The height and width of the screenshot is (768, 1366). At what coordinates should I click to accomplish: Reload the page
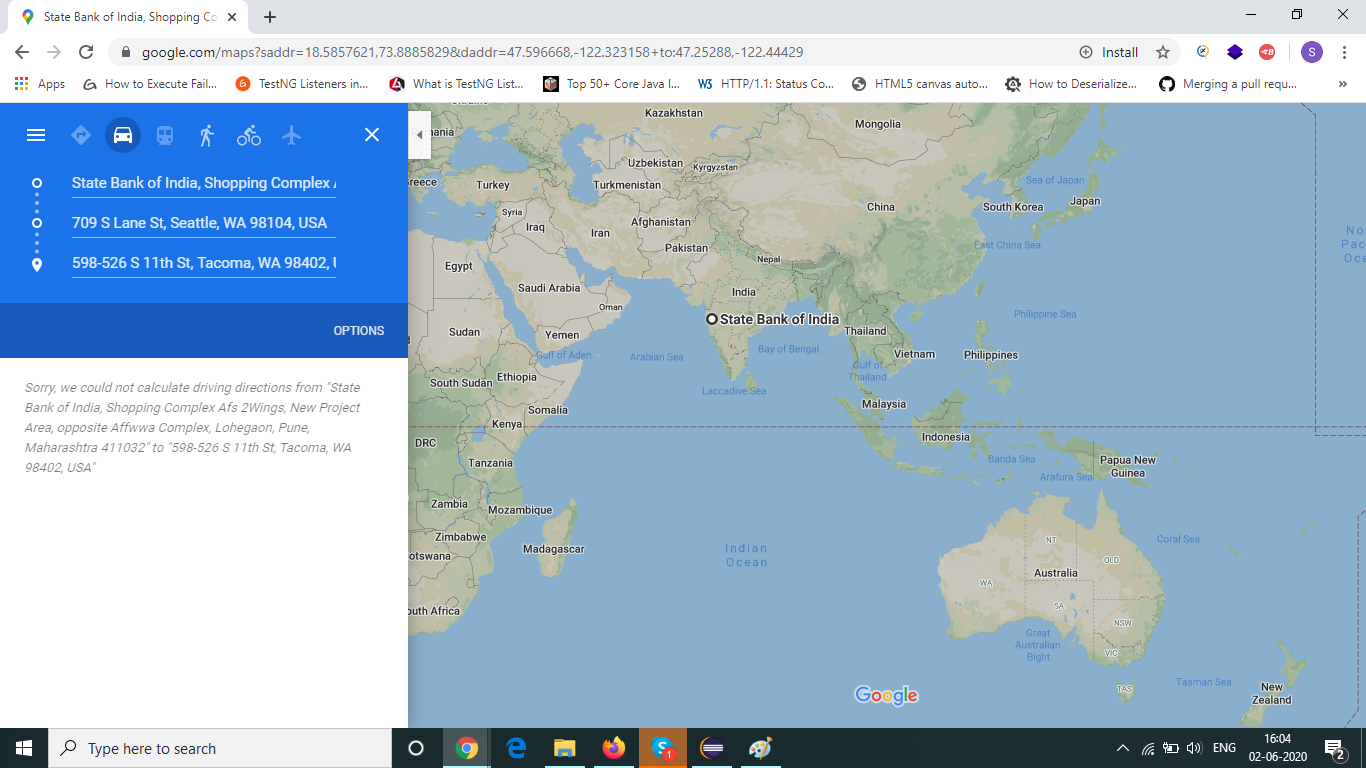(x=86, y=52)
